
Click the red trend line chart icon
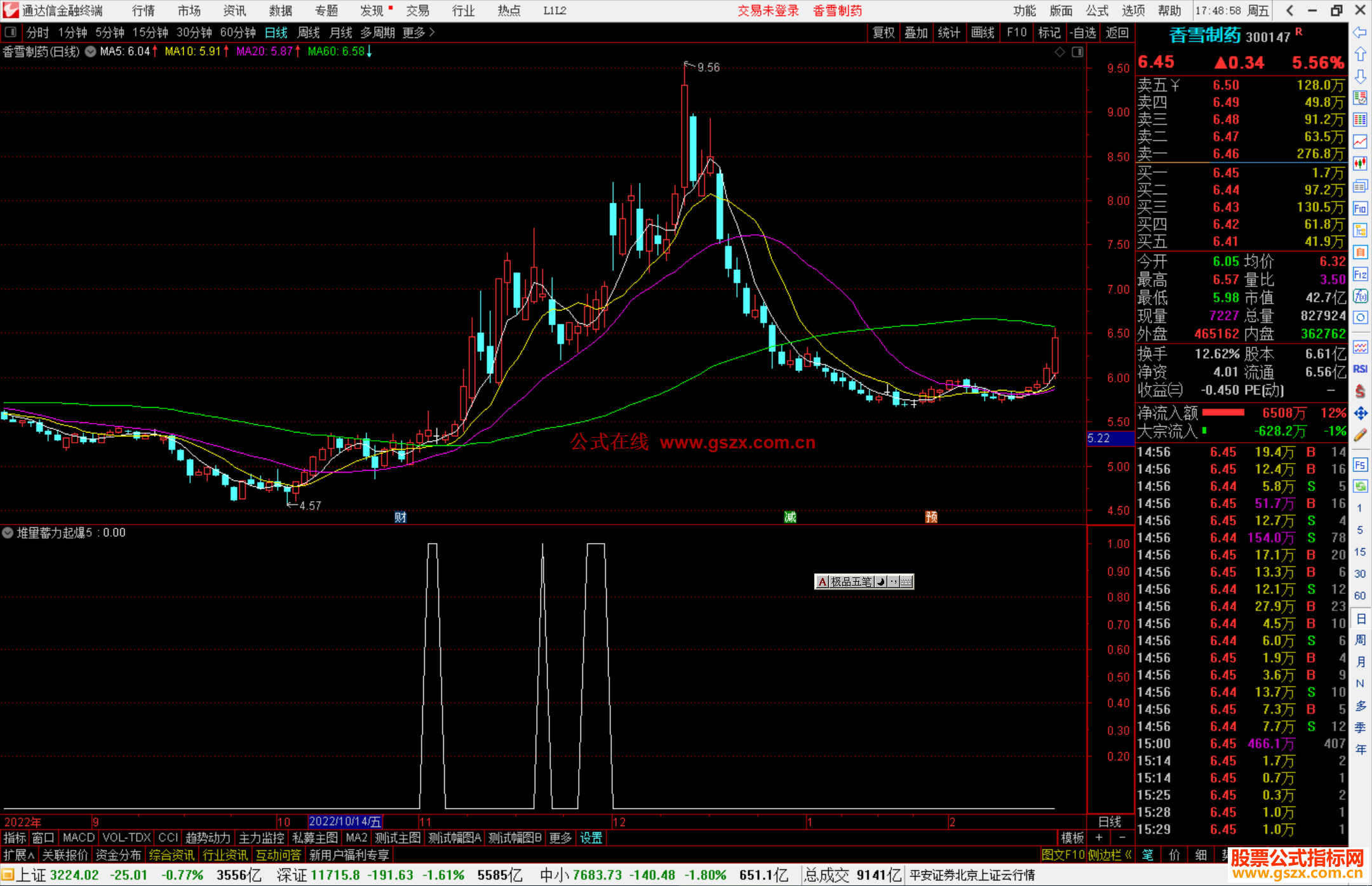1360,142
